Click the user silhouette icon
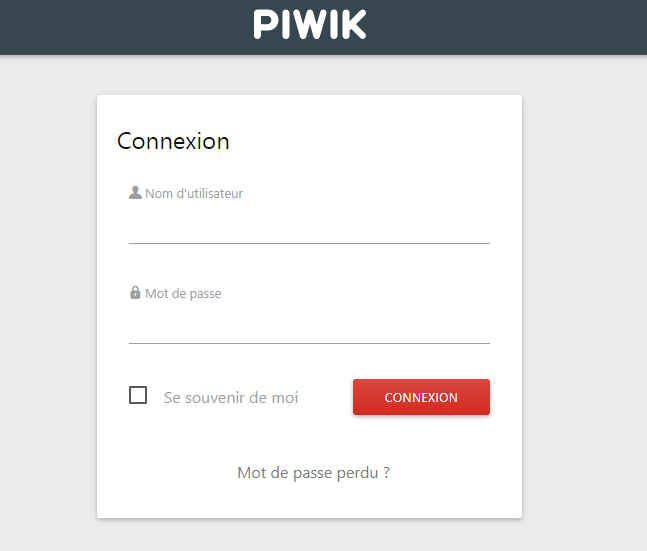This screenshot has height=551, width=647. pyautogui.click(x=135, y=193)
